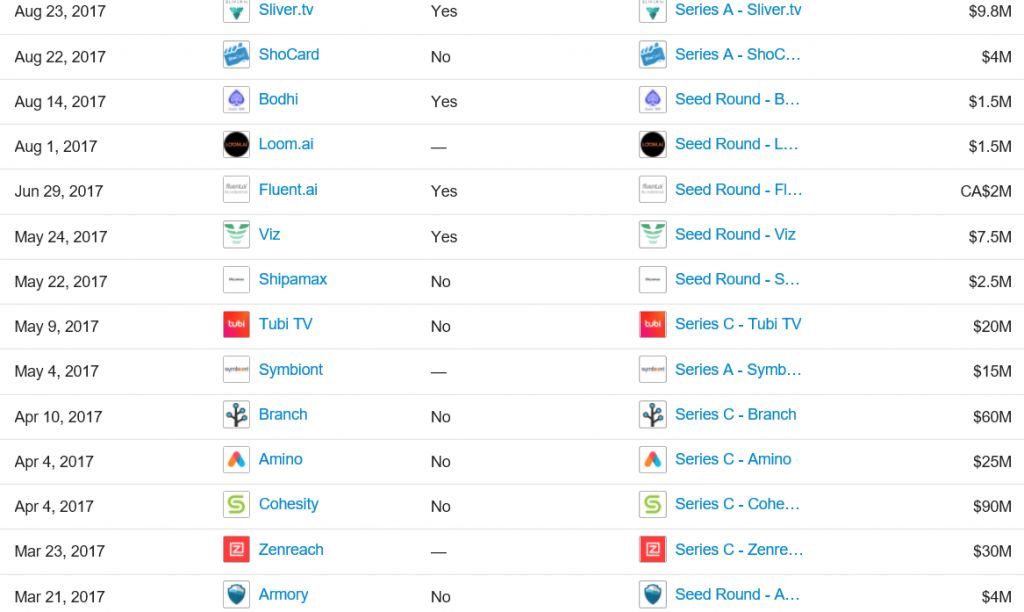The height and width of the screenshot is (612, 1024).
Task: Open the Seed Round - Viz link
Action: tap(735, 234)
